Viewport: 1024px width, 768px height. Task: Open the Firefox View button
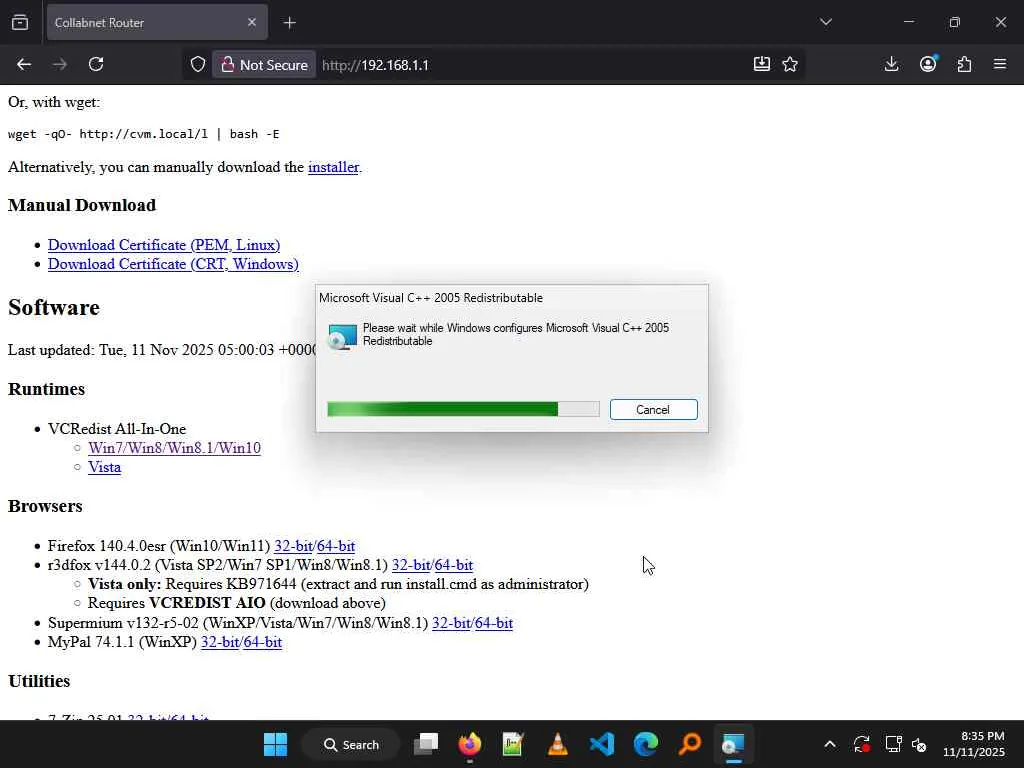pos(20,22)
